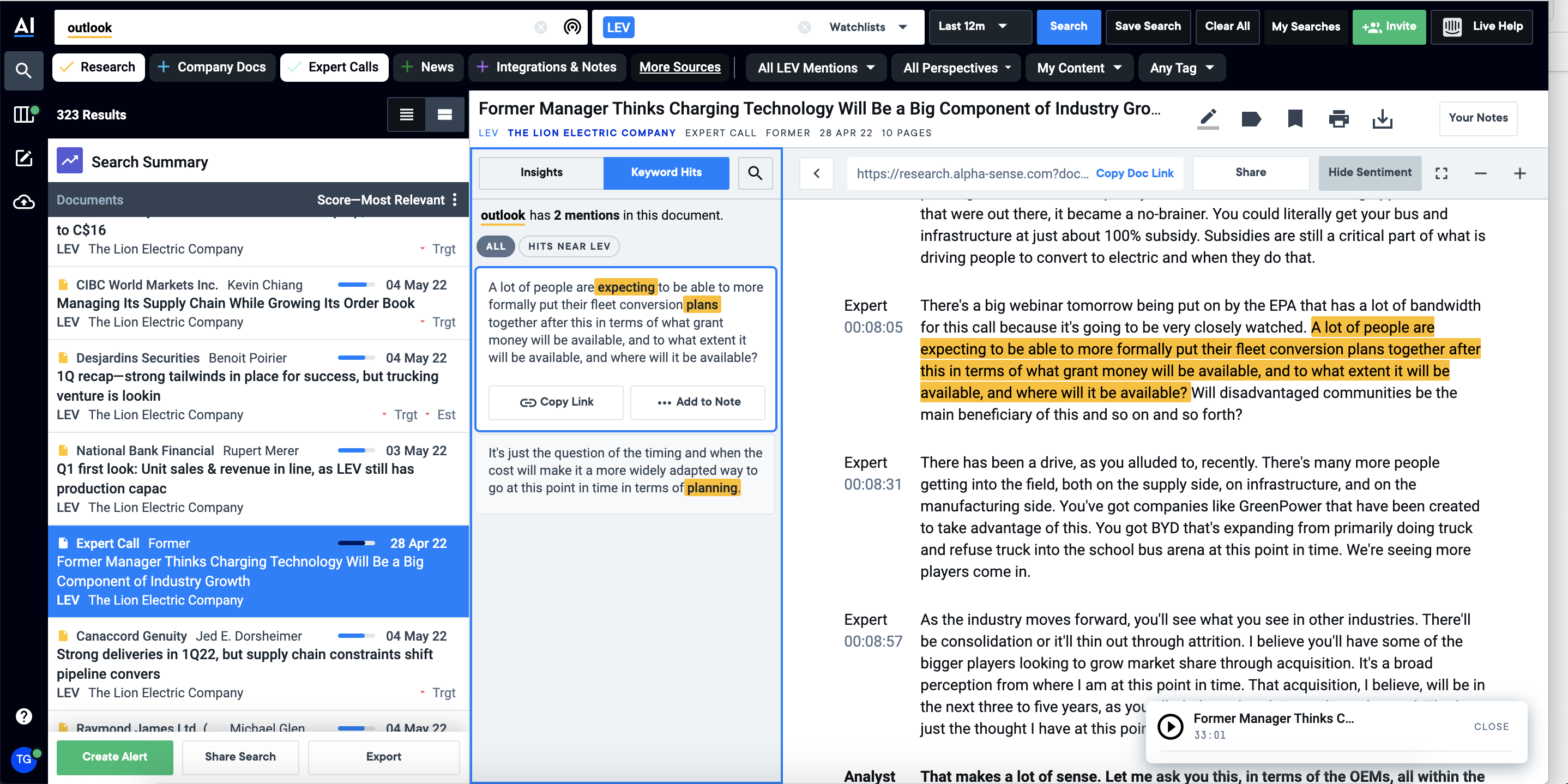Open the Watchlists dropdown

[x=868, y=27]
